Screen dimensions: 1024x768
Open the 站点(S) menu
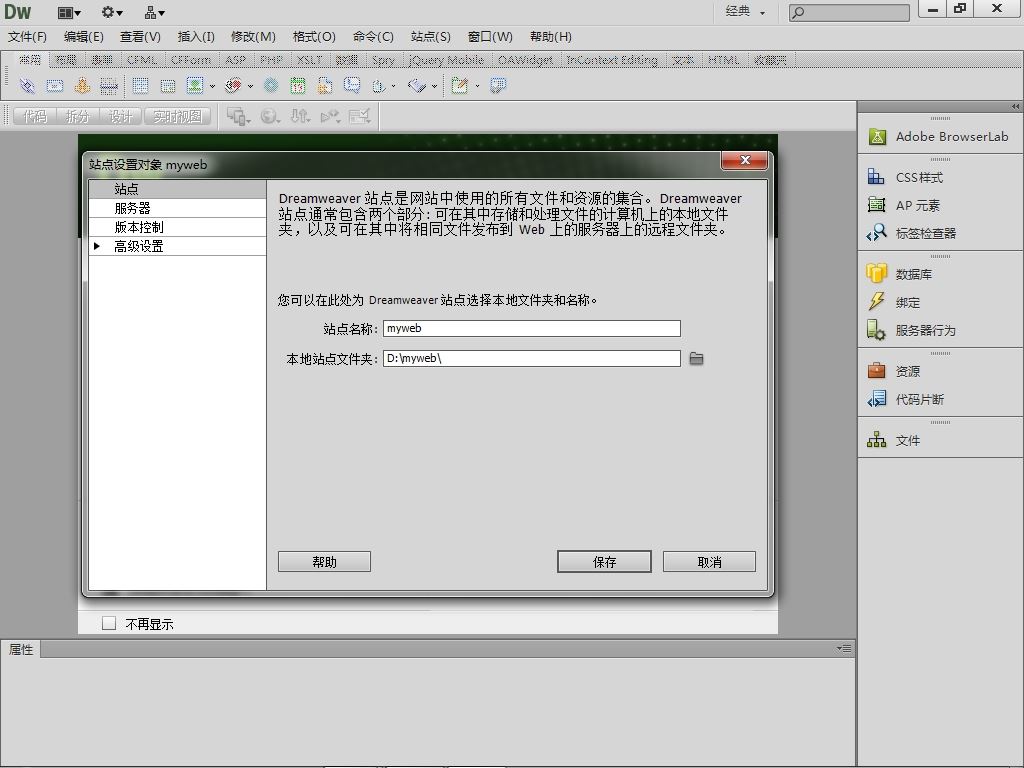[430, 37]
